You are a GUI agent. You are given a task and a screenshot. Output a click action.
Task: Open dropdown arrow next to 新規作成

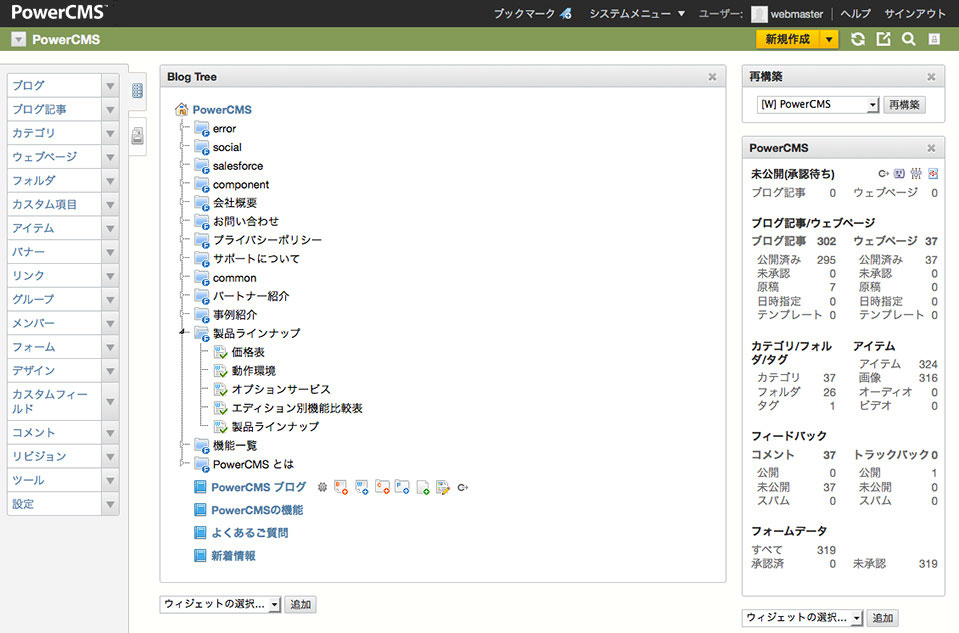pos(829,39)
